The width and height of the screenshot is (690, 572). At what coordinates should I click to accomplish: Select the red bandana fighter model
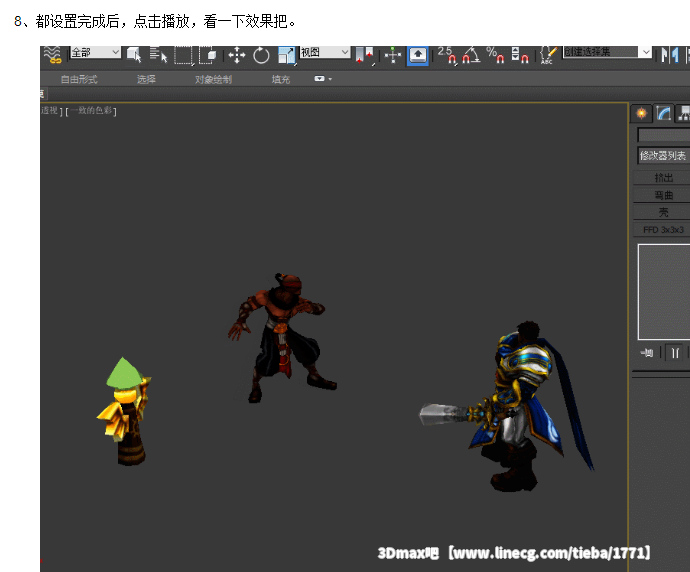point(282,337)
